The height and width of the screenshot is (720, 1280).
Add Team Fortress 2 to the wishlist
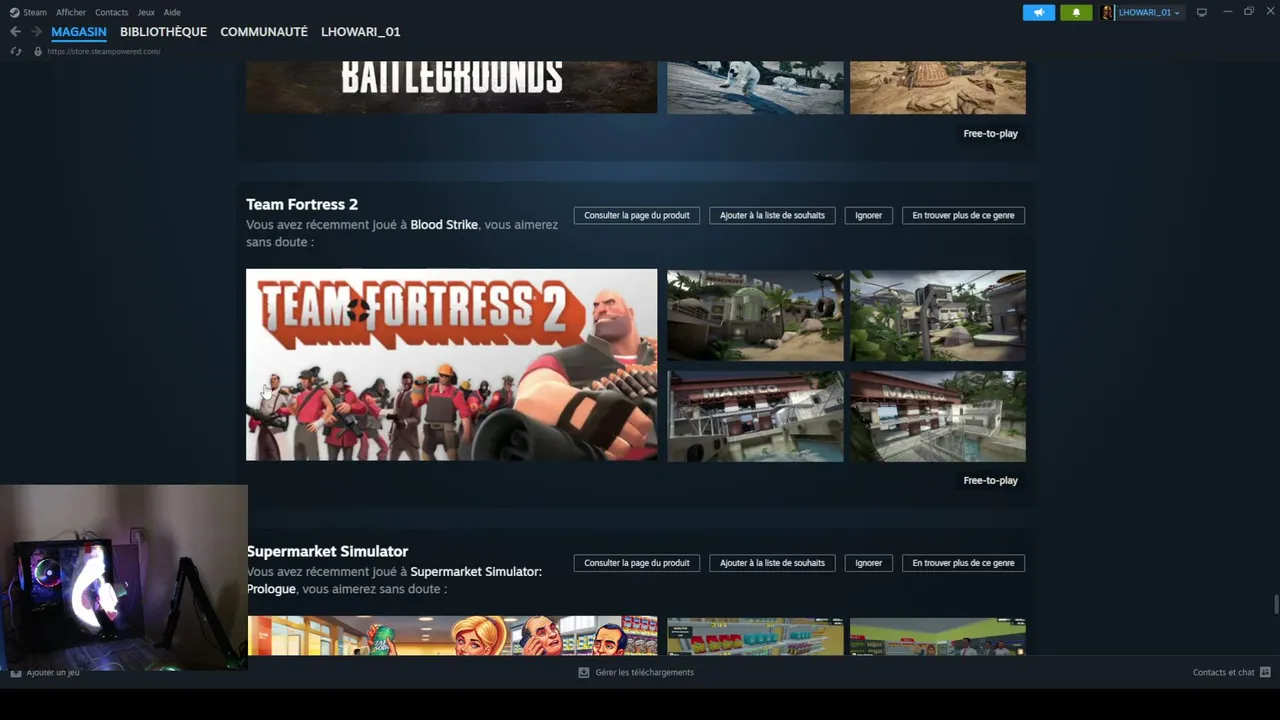772,215
